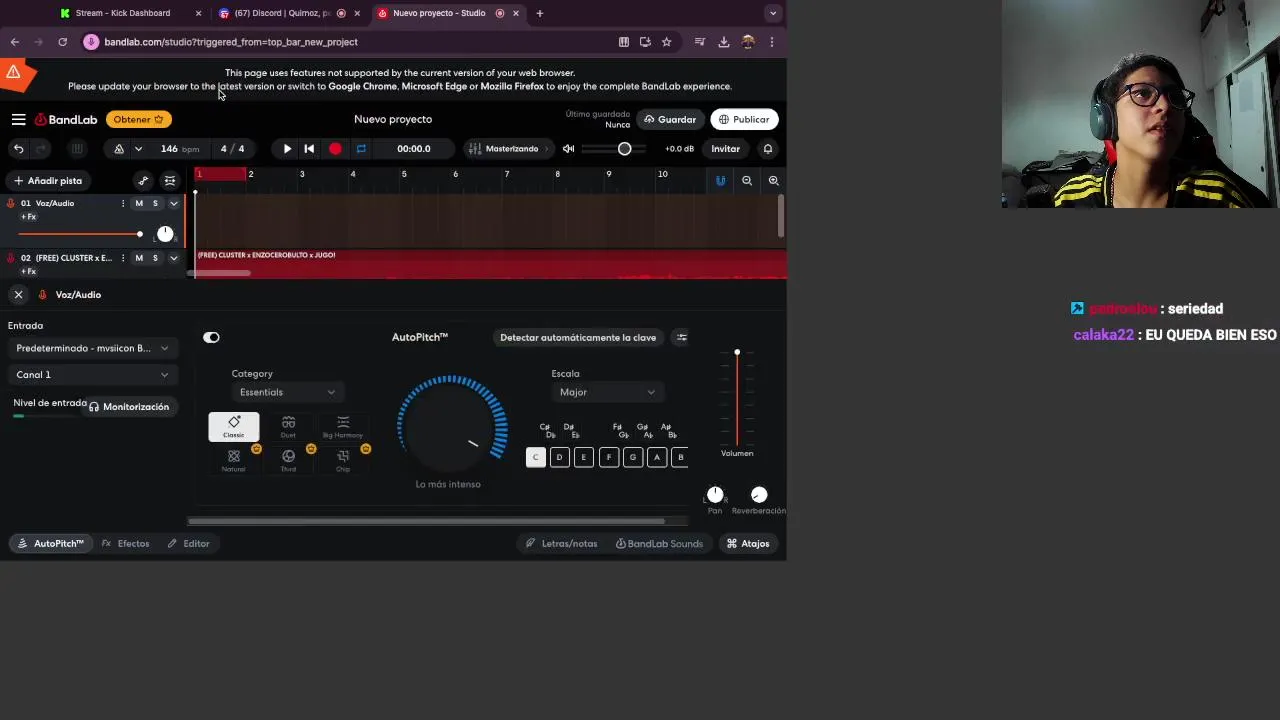The width and height of the screenshot is (1280, 720).
Task: Click Guardar to save project
Action: (x=670, y=119)
